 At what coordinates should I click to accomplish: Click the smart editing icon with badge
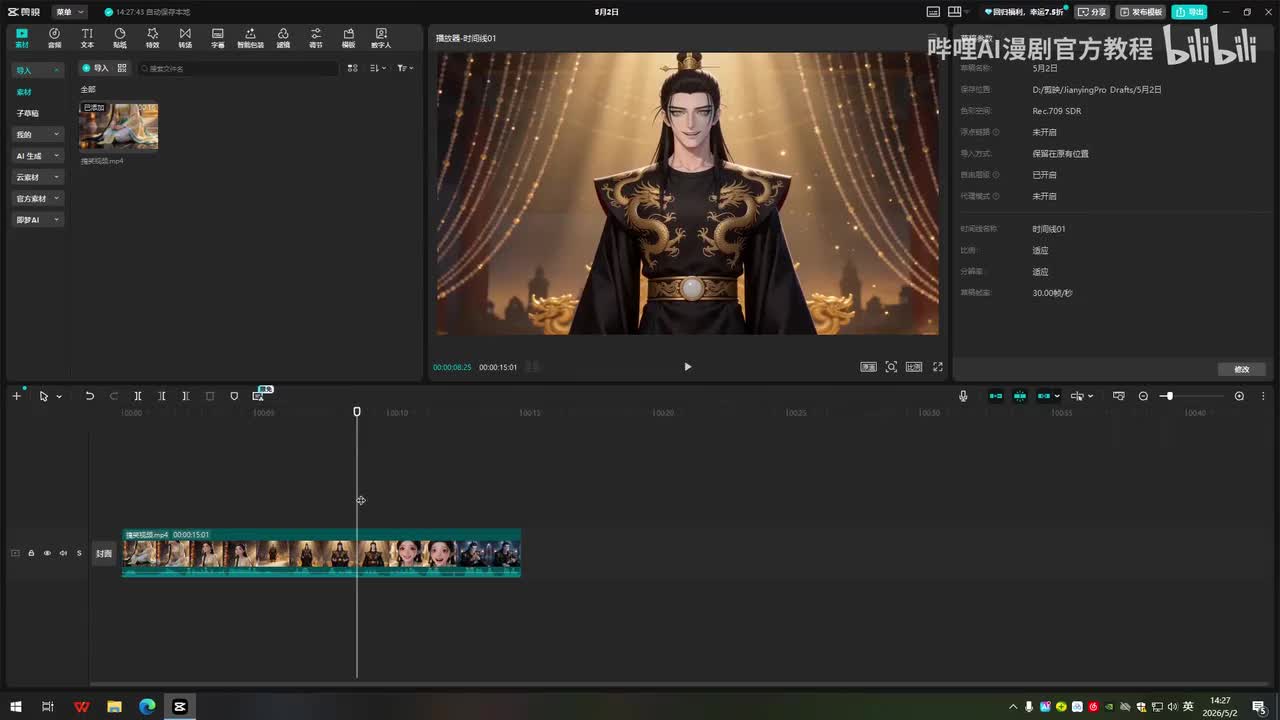tap(258, 396)
